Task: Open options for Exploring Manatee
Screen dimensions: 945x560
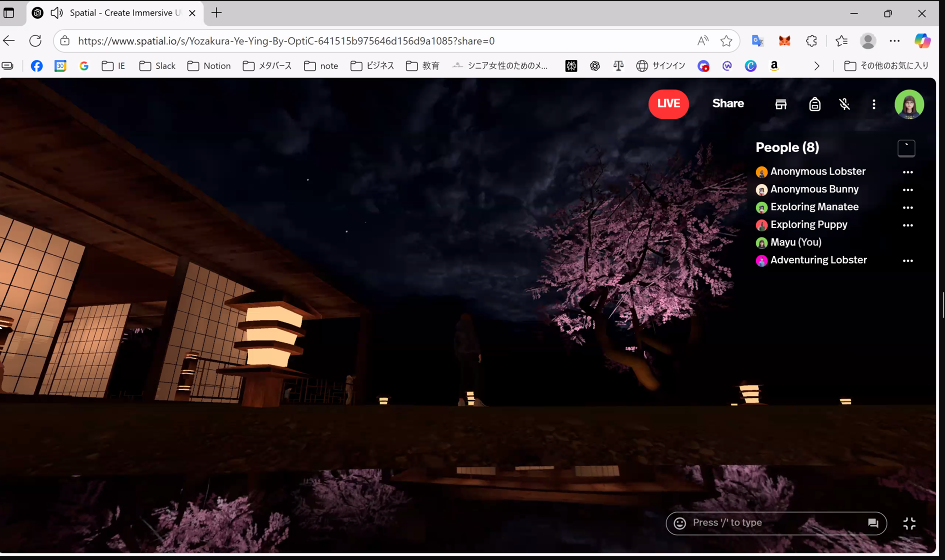Action: [908, 208]
